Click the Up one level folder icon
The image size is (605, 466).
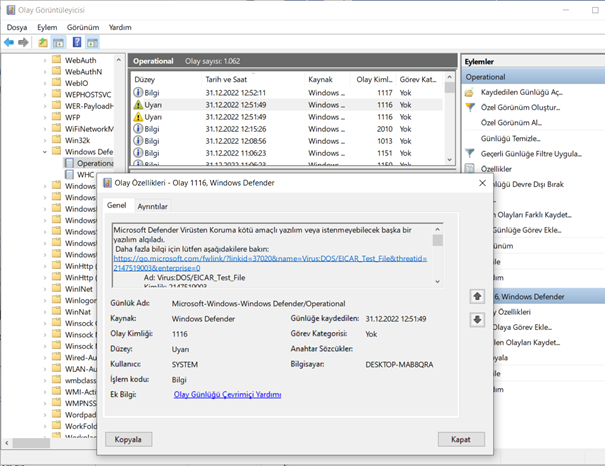[x=43, y=42]
